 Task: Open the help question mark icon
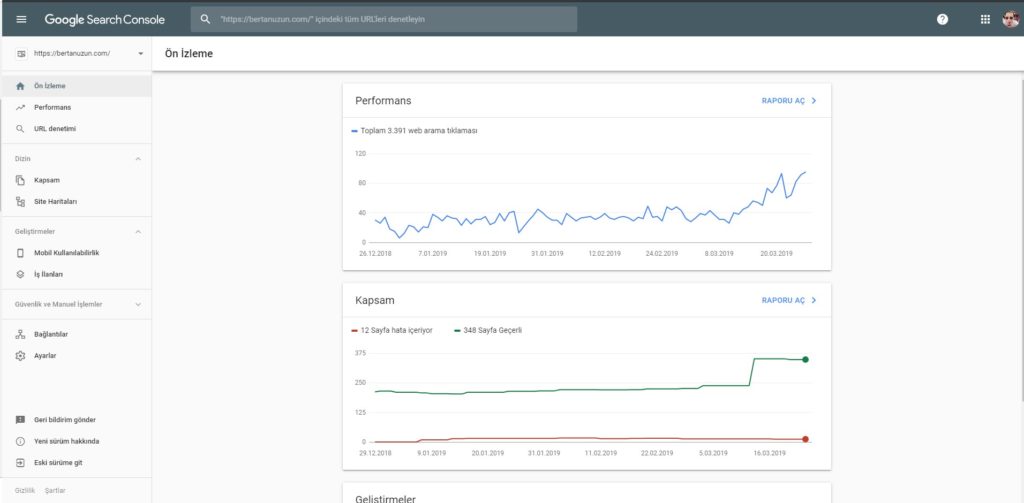[x=942, y=20]
